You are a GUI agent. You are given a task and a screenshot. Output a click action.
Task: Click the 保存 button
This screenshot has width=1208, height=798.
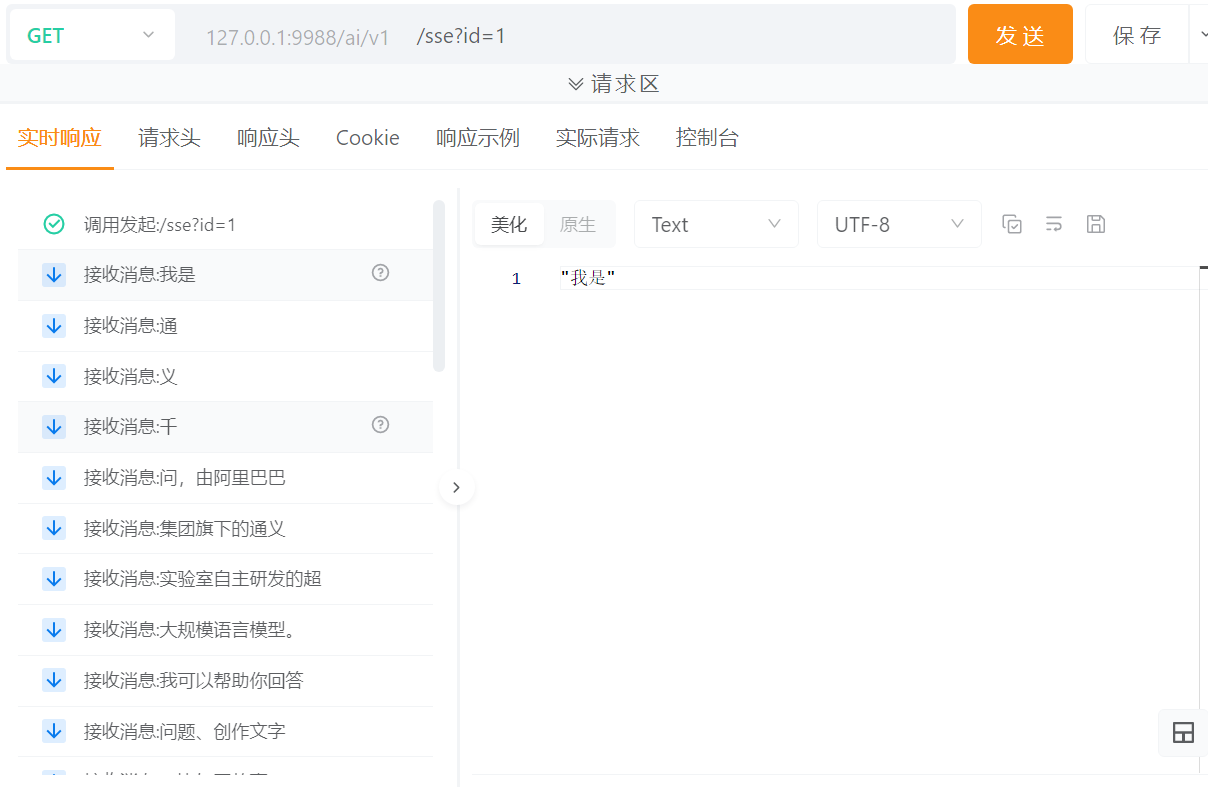point(1137,34)
